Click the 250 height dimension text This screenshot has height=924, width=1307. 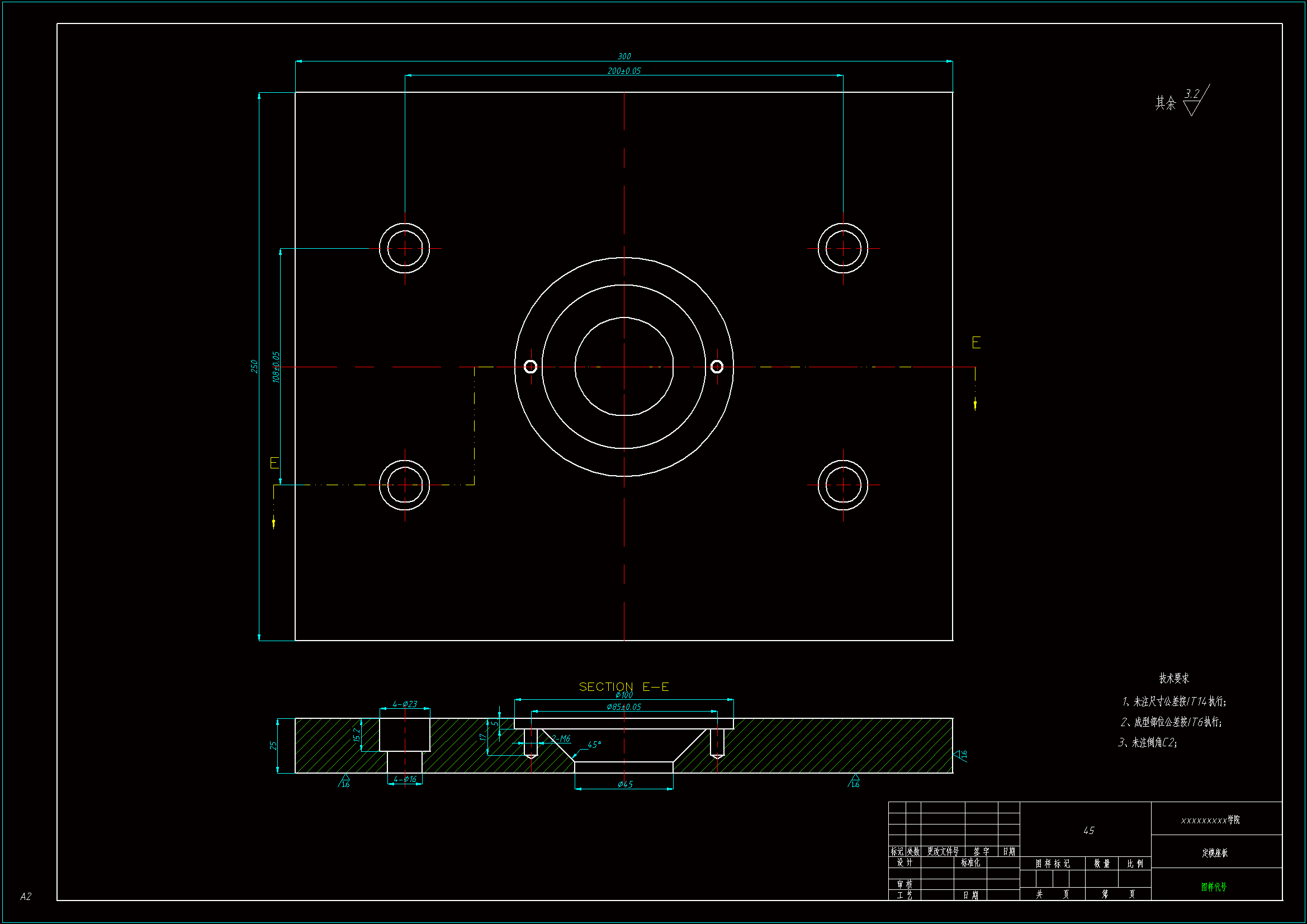pos(254,367)
